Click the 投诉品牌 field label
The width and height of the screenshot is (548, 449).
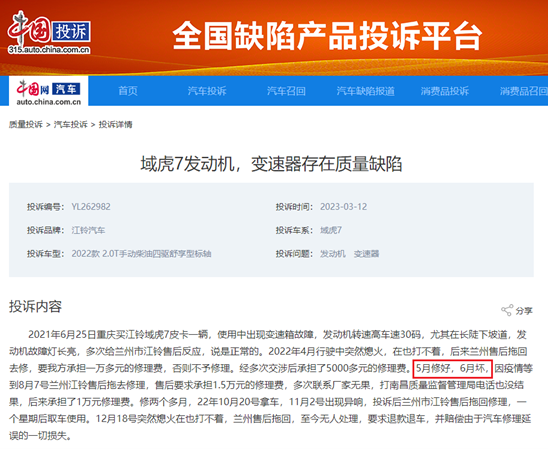coord(46,230)
